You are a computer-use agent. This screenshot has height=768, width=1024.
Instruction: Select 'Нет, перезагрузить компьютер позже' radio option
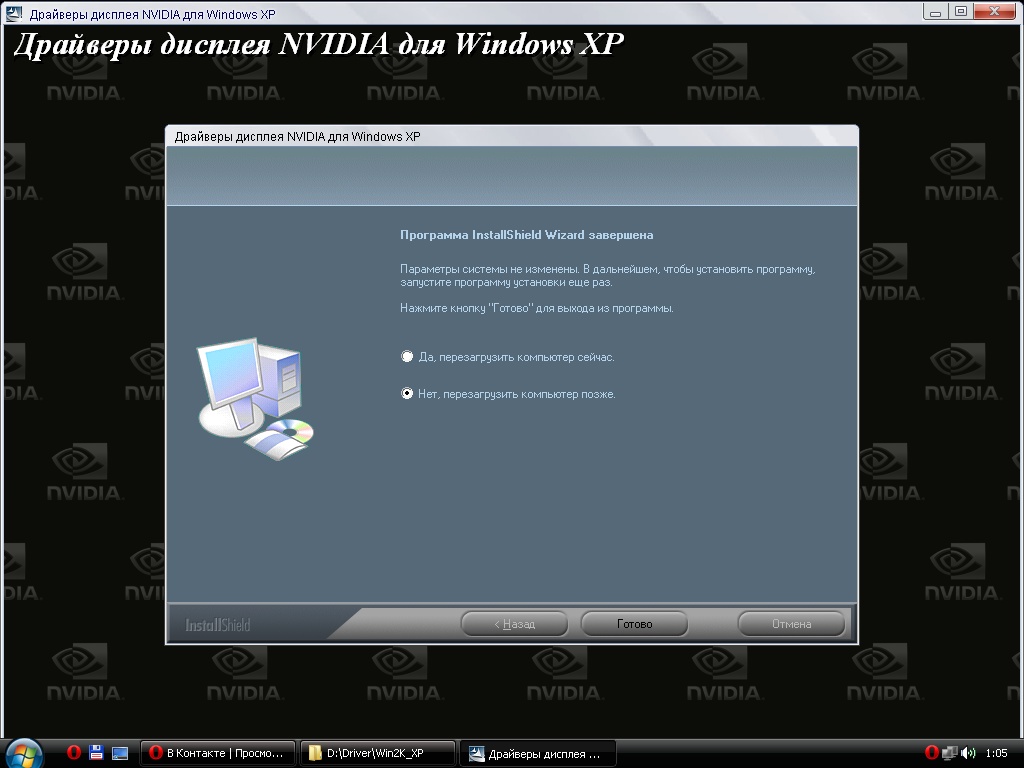407,394
